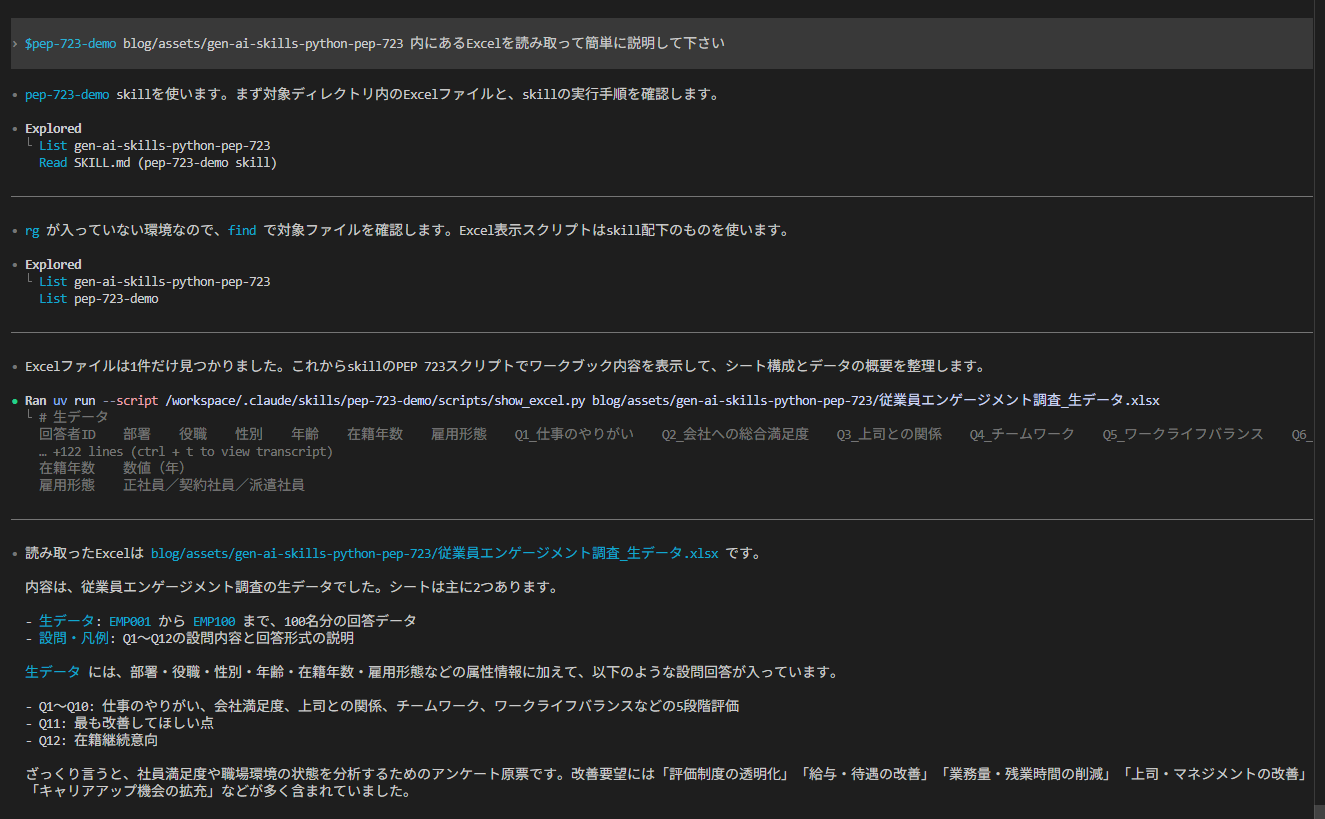Click the EMP100 identifier
The image size is (1325, 819).
pos(214,621)
